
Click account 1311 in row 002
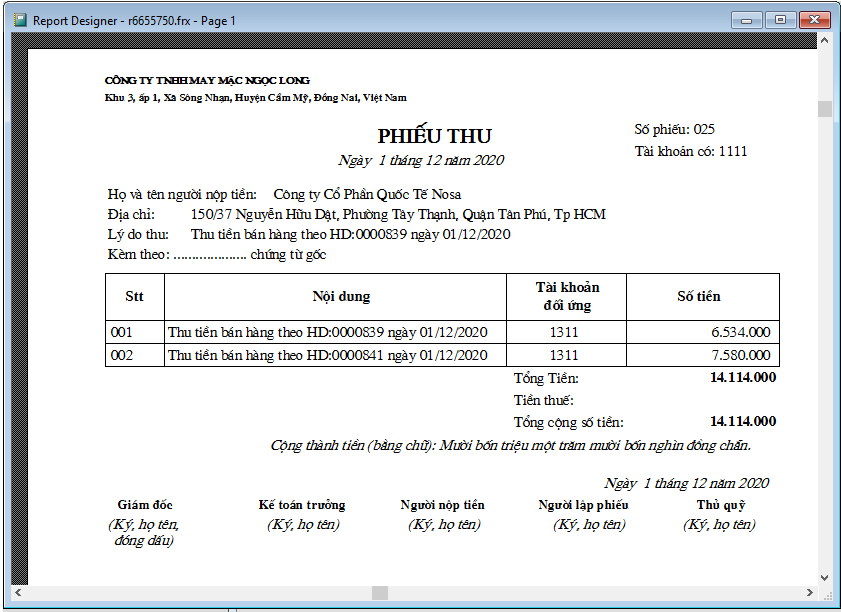564,356
